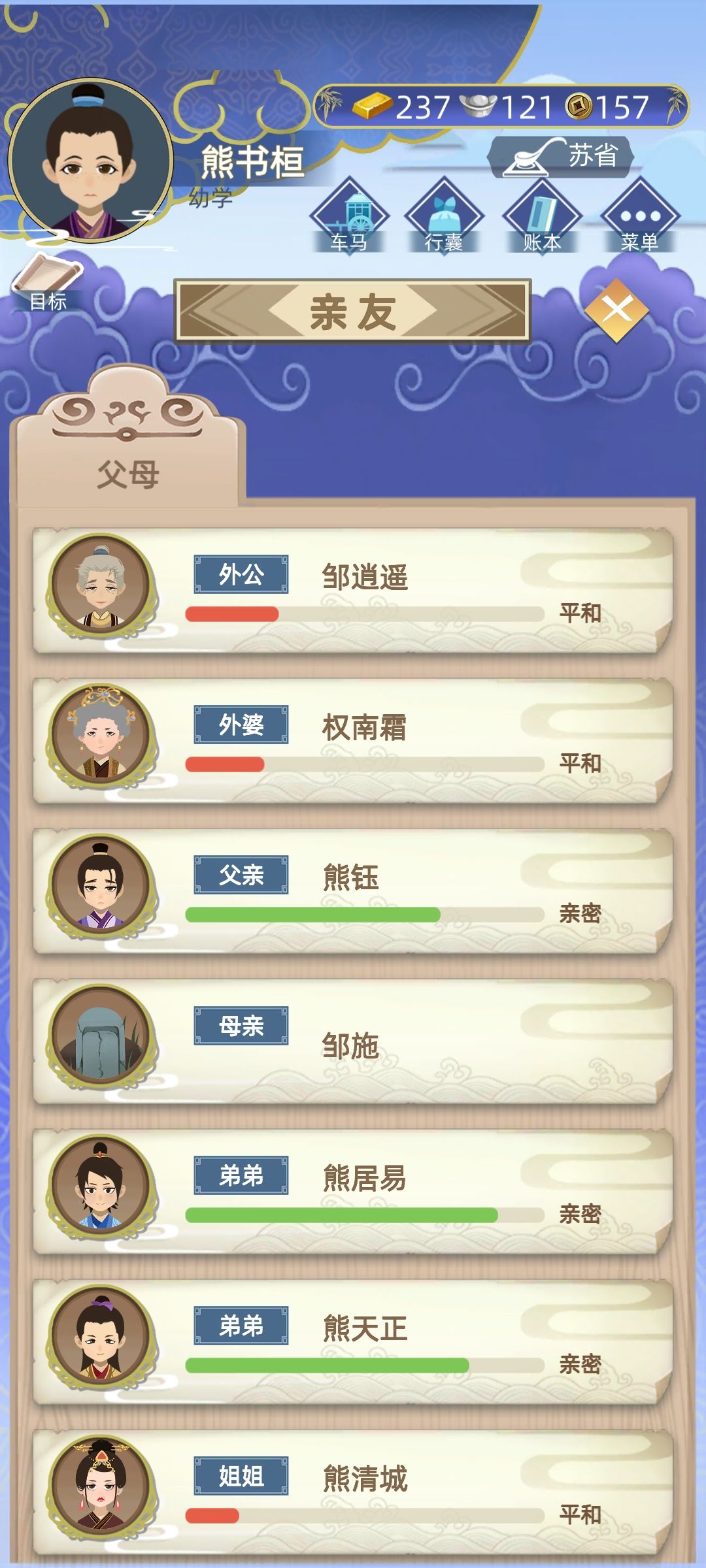Close the 亲友 panel with the X
This screenshot has height=1568, width=706.
click(616, 310)
